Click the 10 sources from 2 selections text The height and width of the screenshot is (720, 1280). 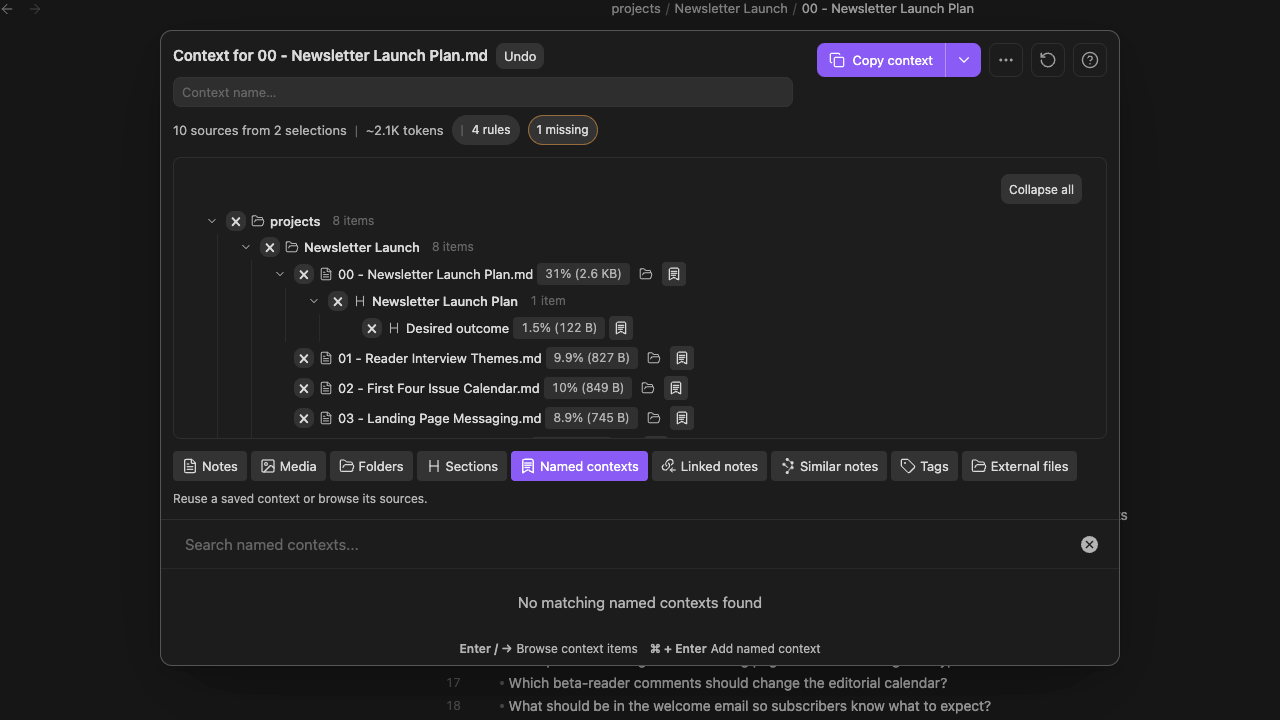point(260,130)
